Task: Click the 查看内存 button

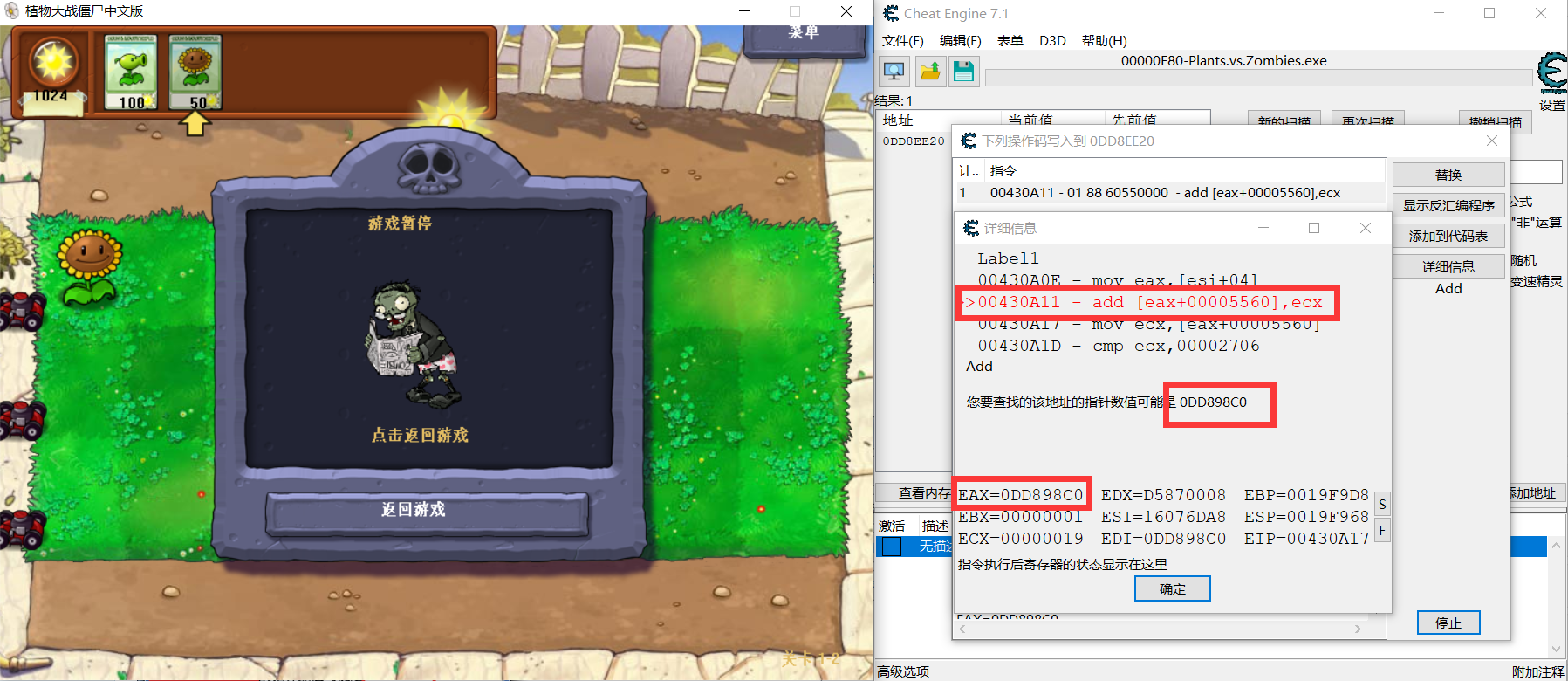Action: click(914, 493)
